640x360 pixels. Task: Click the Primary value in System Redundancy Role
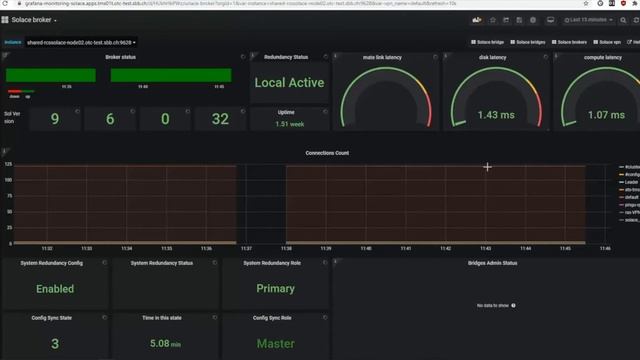click(x=276, y=289)
